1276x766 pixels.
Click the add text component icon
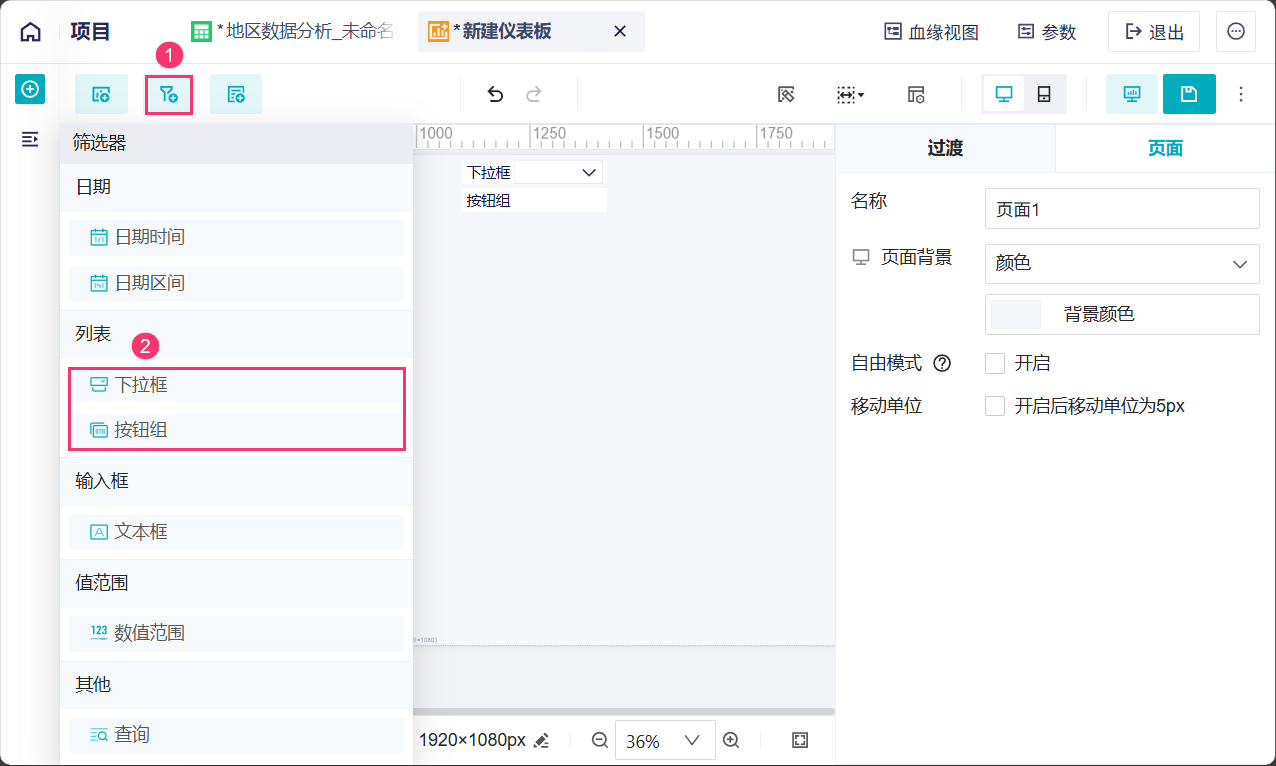236,94
